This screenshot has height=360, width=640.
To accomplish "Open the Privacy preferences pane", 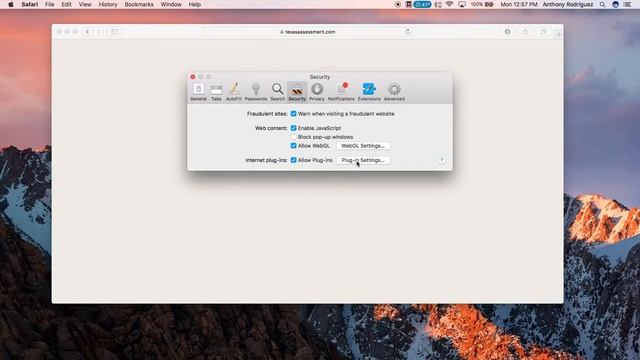I will click(x=317, y=92).
